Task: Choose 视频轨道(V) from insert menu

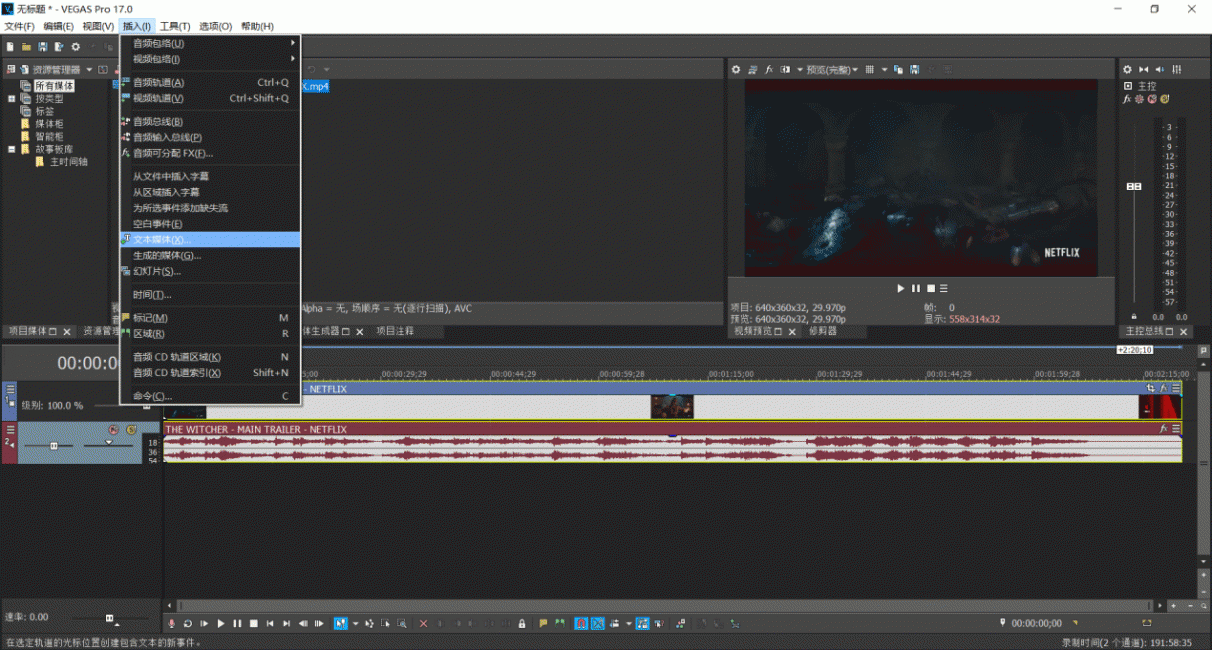Action: pyautogui.click(x=210, y=98)
